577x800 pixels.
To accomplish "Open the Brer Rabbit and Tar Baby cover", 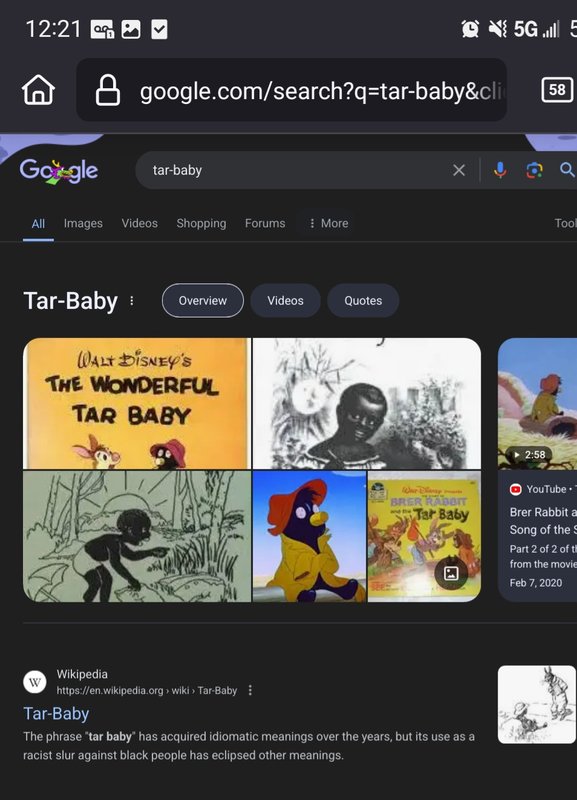I will (424, 536).
